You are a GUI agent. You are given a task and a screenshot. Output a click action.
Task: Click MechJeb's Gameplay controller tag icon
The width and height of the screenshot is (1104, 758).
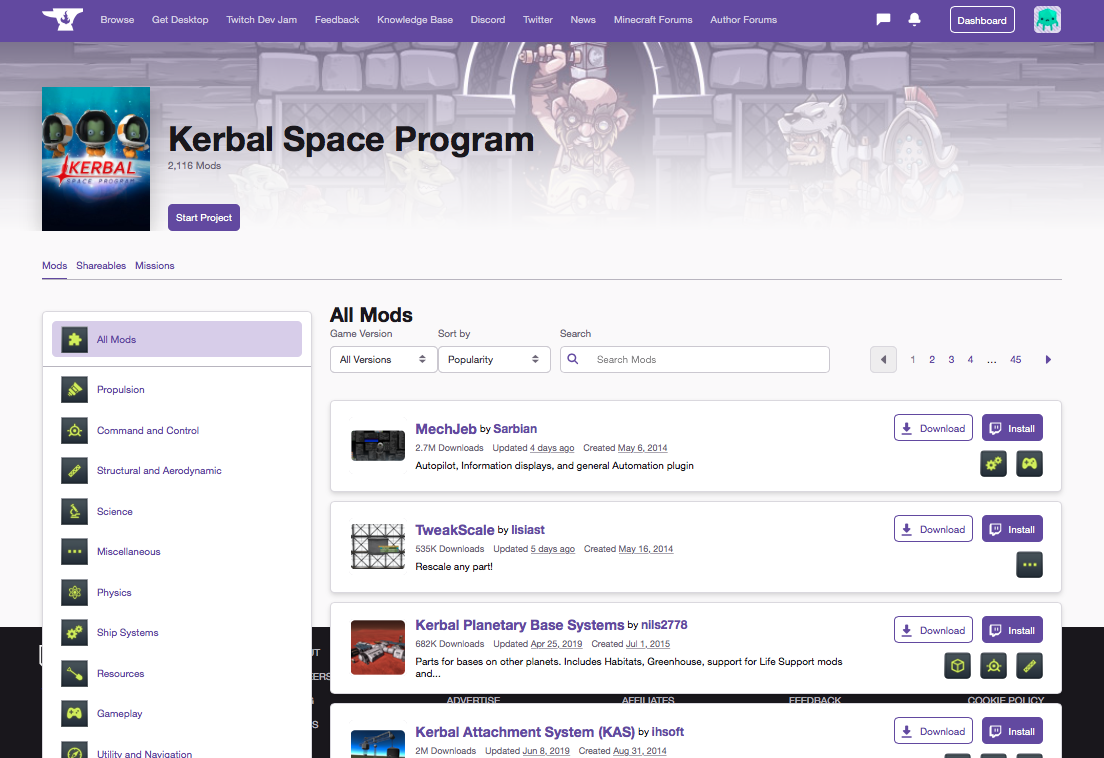[x=1029, y=464]
